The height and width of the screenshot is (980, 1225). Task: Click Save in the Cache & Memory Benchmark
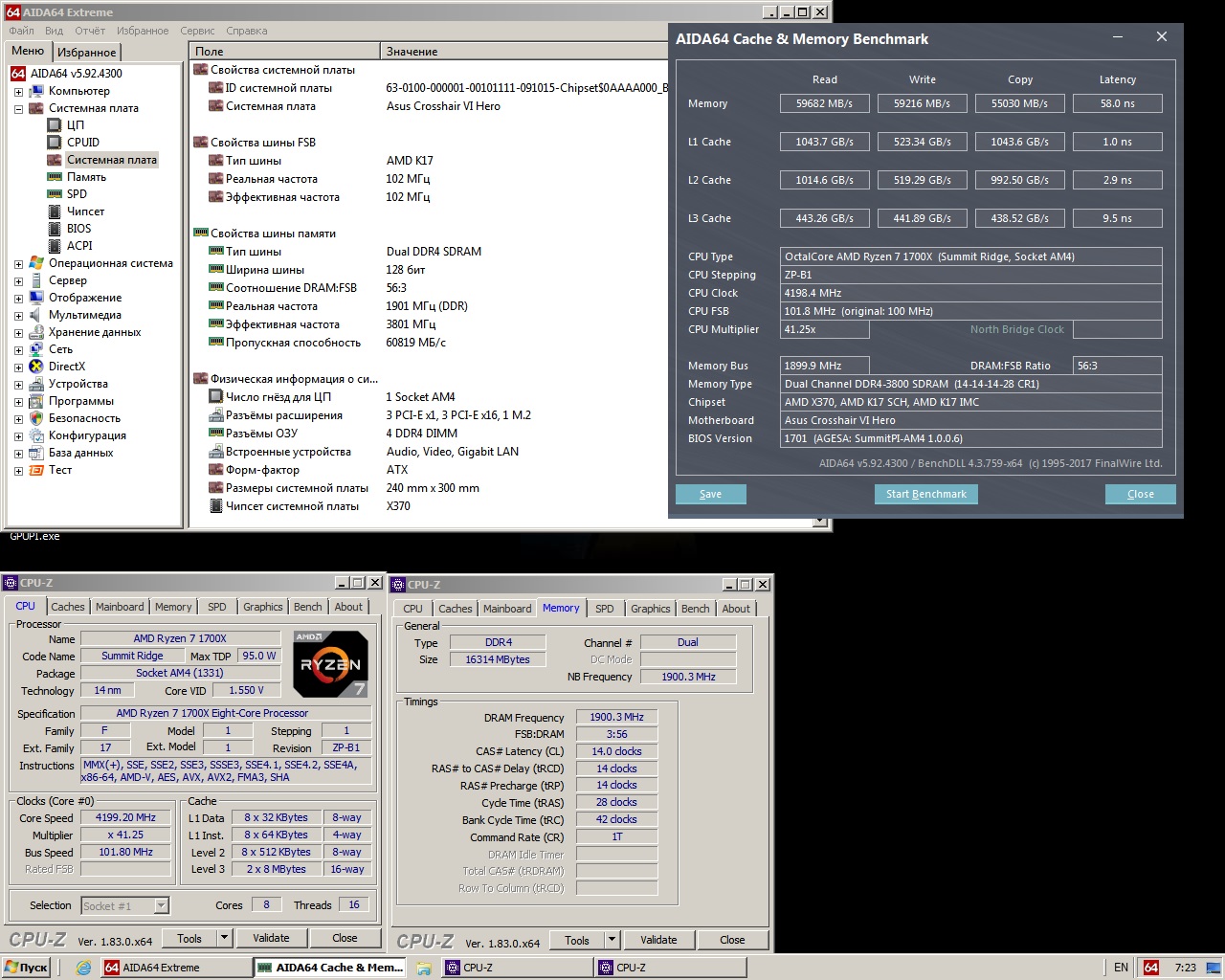point(710,494)
